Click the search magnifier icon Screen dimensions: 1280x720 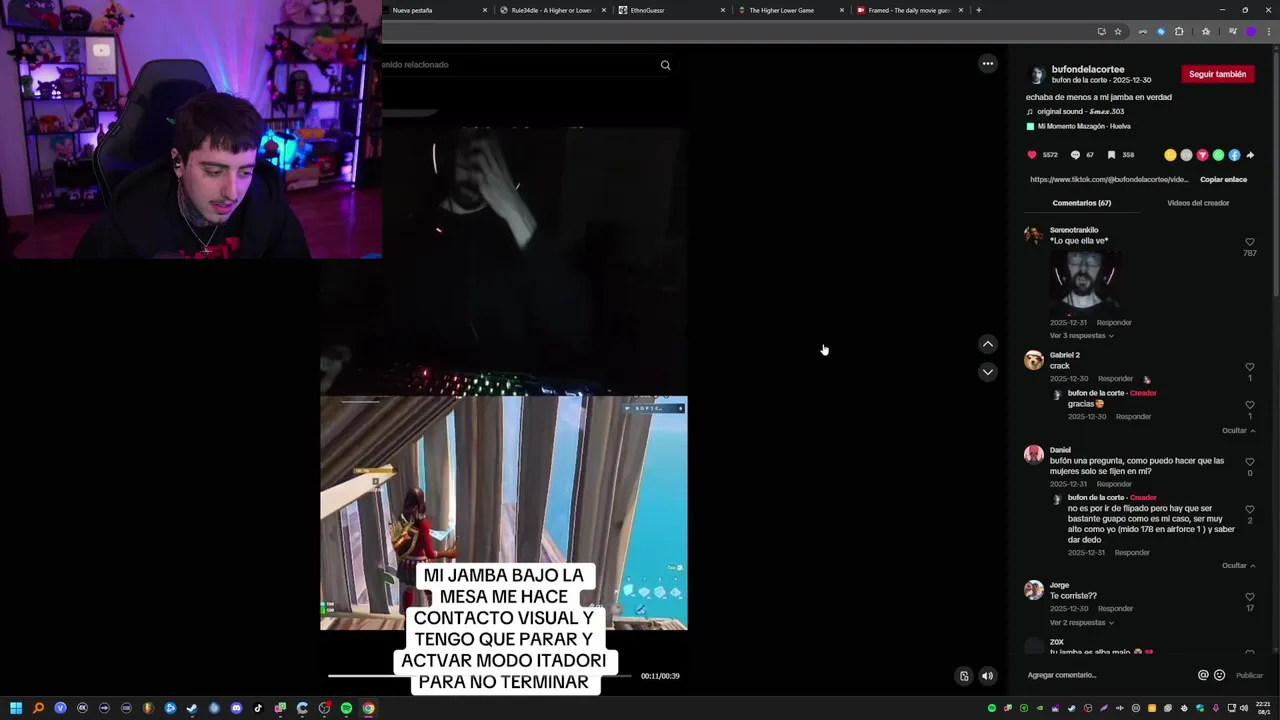point(665,65)
